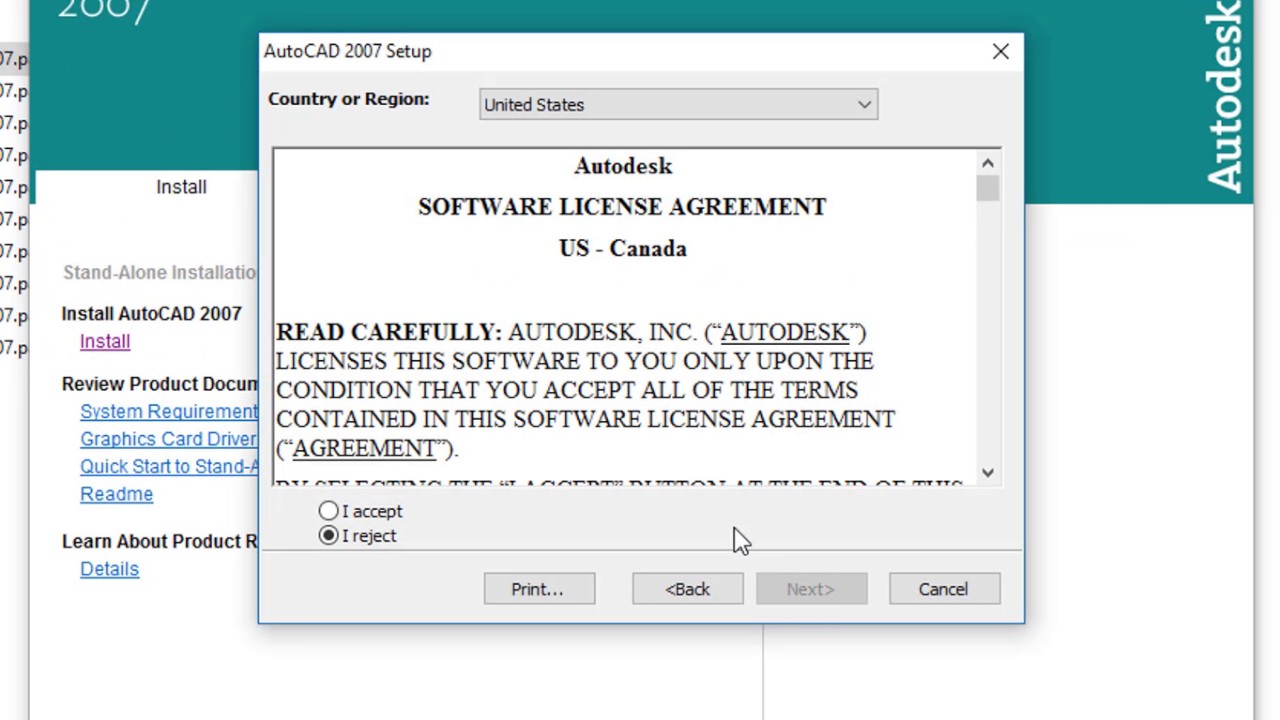Click the Cancel button in Setup dialog
The width and height of the screenshot is (1280, 720).
click(944, 589)
